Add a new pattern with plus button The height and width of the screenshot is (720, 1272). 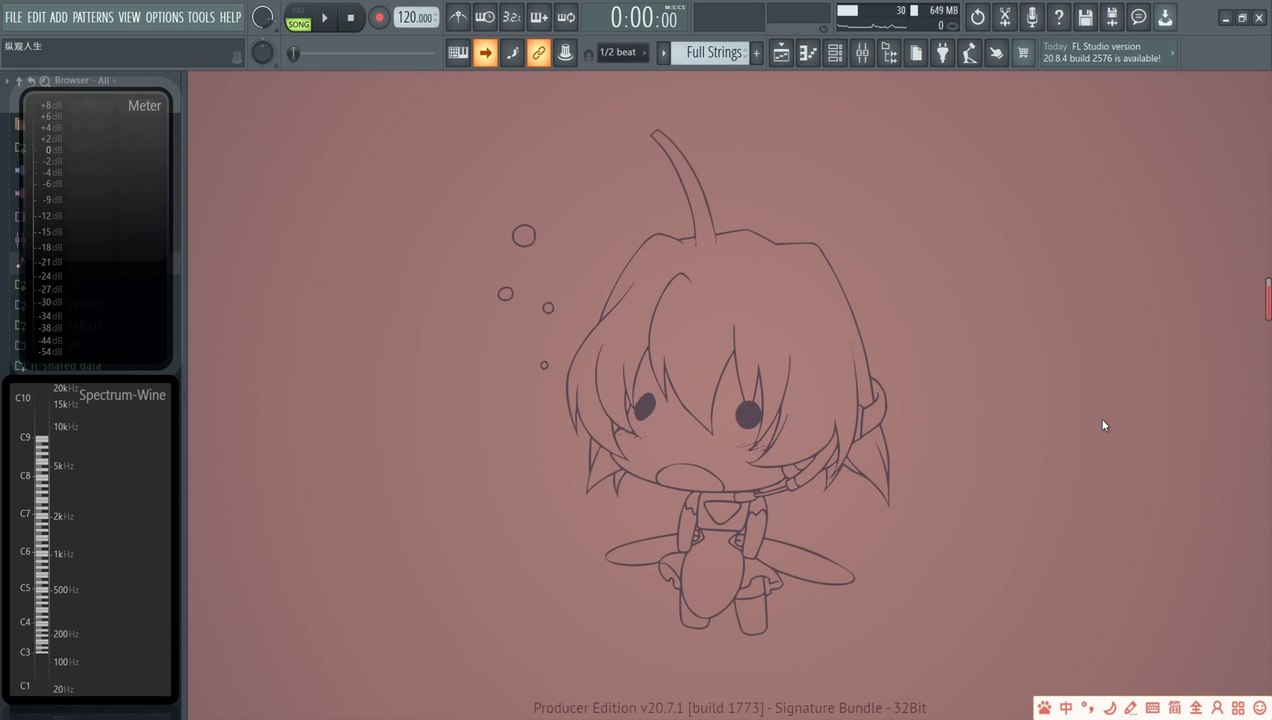click(x=757, y=53)
